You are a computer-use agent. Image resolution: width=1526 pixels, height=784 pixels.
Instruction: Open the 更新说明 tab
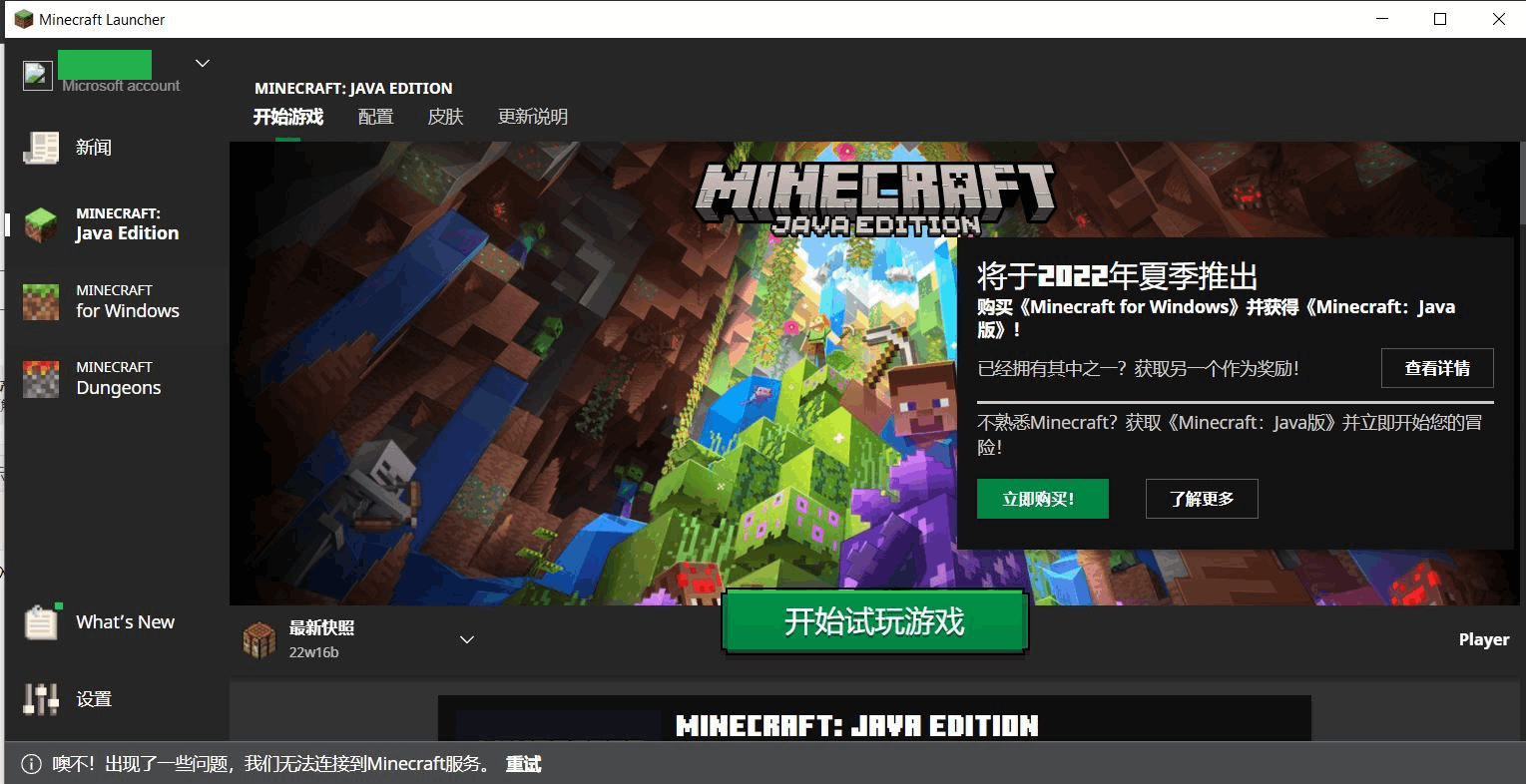tap(533, 117)
